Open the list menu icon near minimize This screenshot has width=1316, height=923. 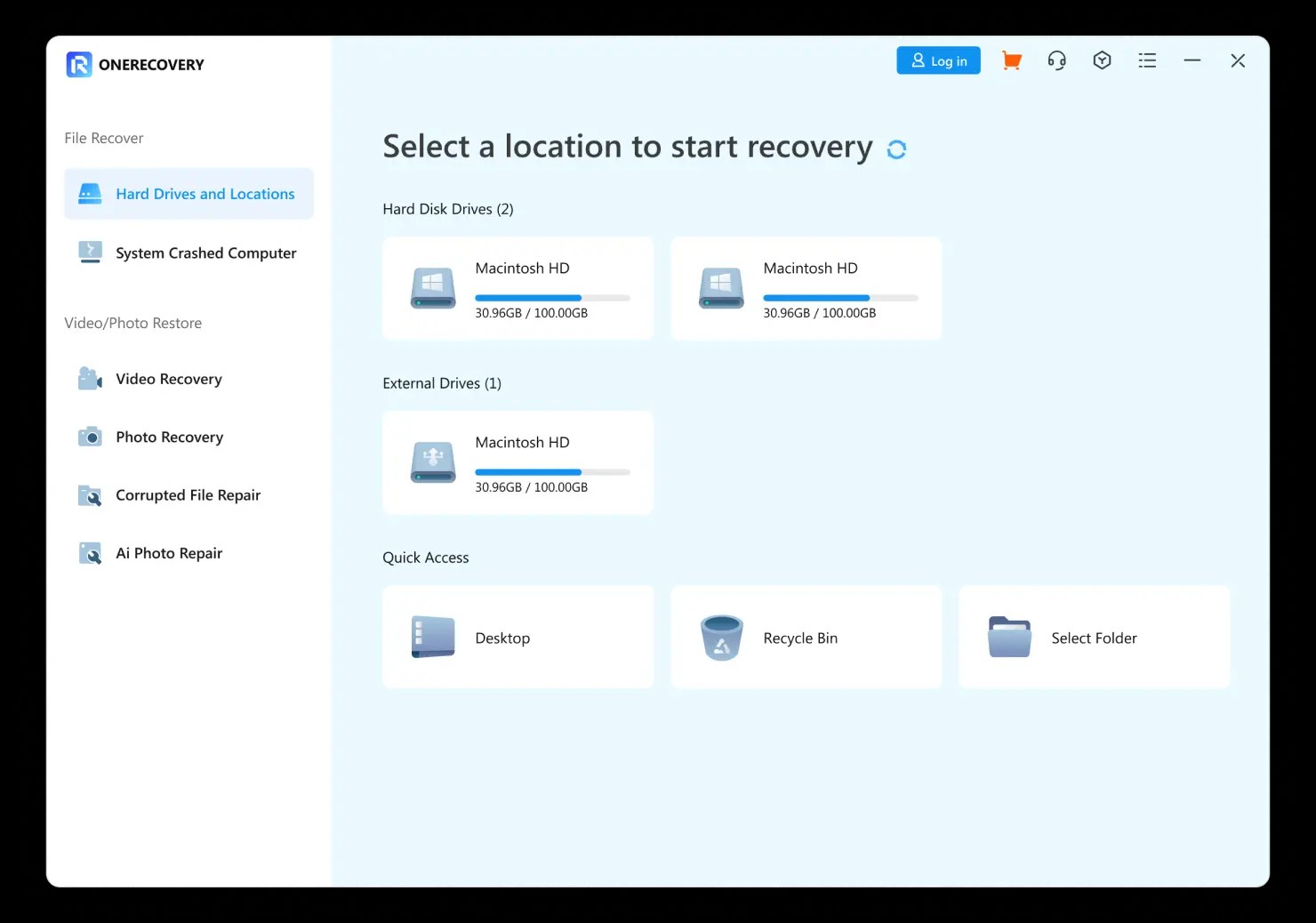click(x=1147, y=60)
